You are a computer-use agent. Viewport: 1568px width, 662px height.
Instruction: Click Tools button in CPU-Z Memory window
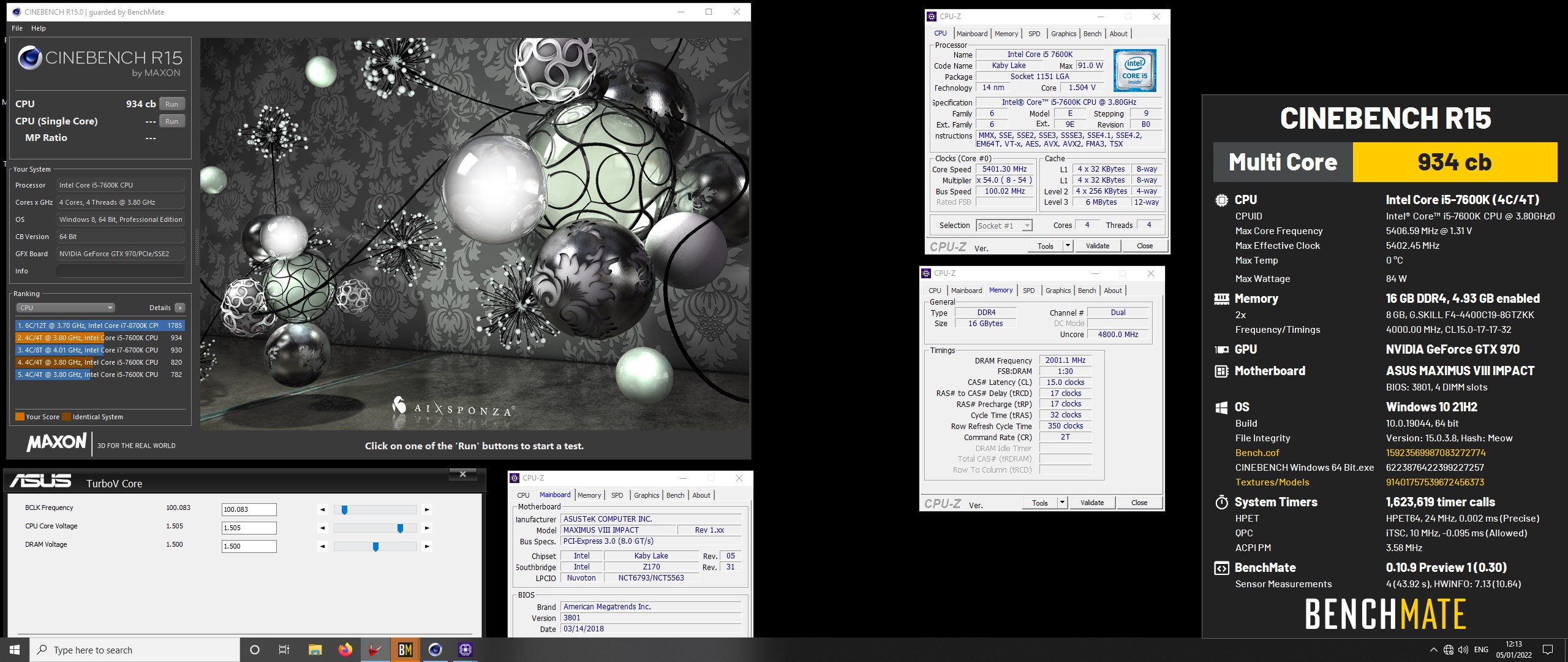[x=1040, y=503]
